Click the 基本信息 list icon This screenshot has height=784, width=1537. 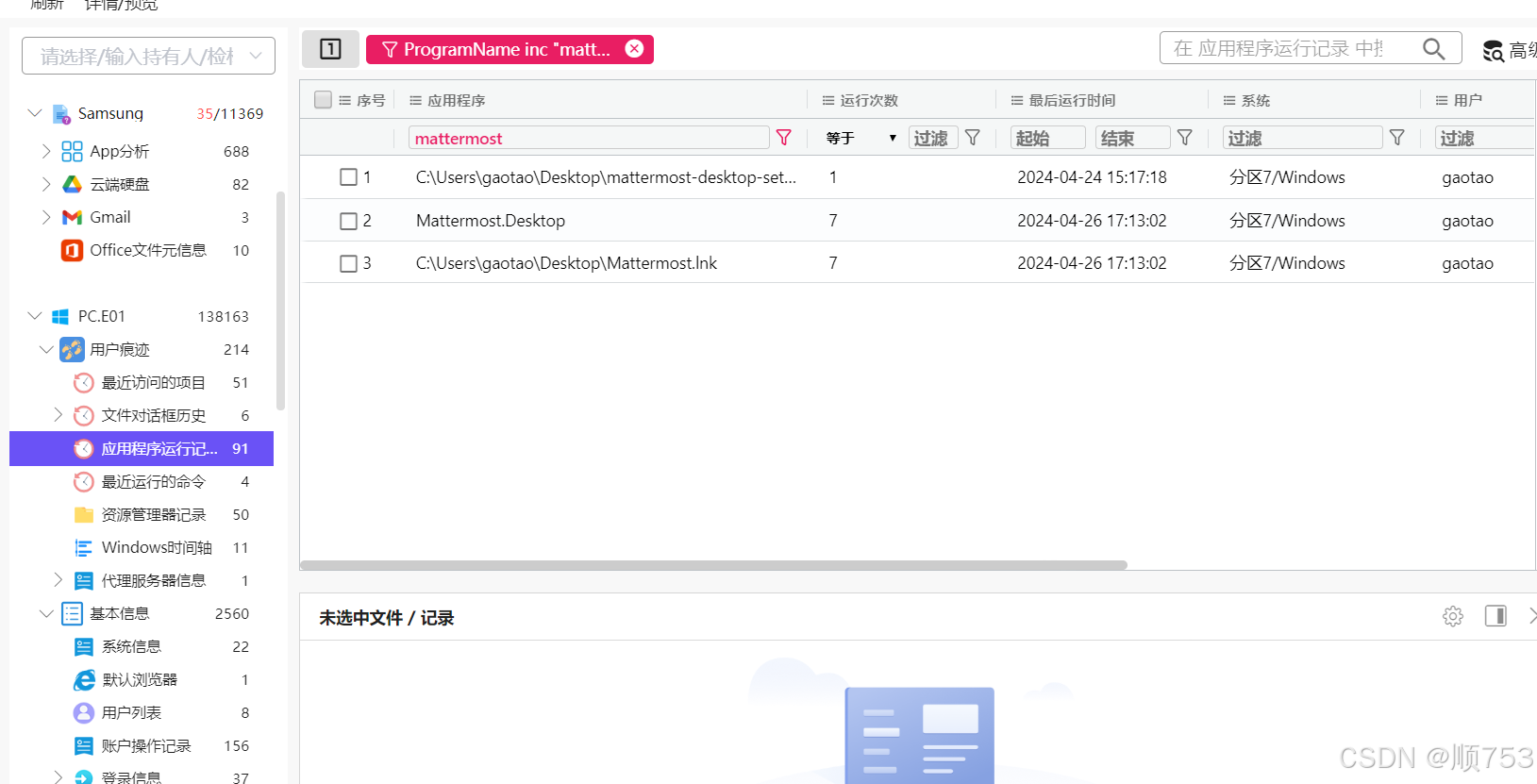(x=72, y=613)
